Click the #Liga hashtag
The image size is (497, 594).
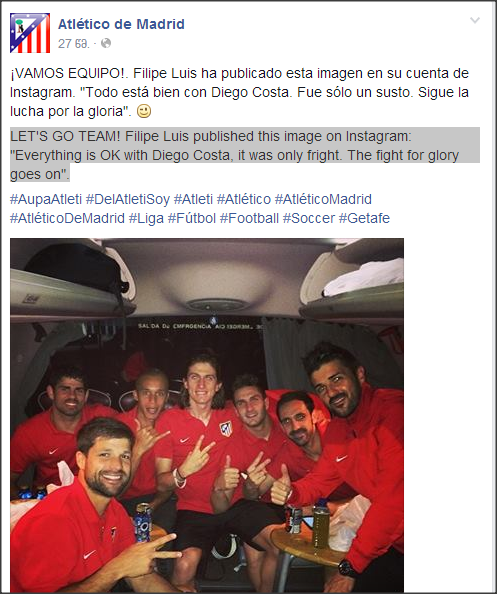(146, 218)
